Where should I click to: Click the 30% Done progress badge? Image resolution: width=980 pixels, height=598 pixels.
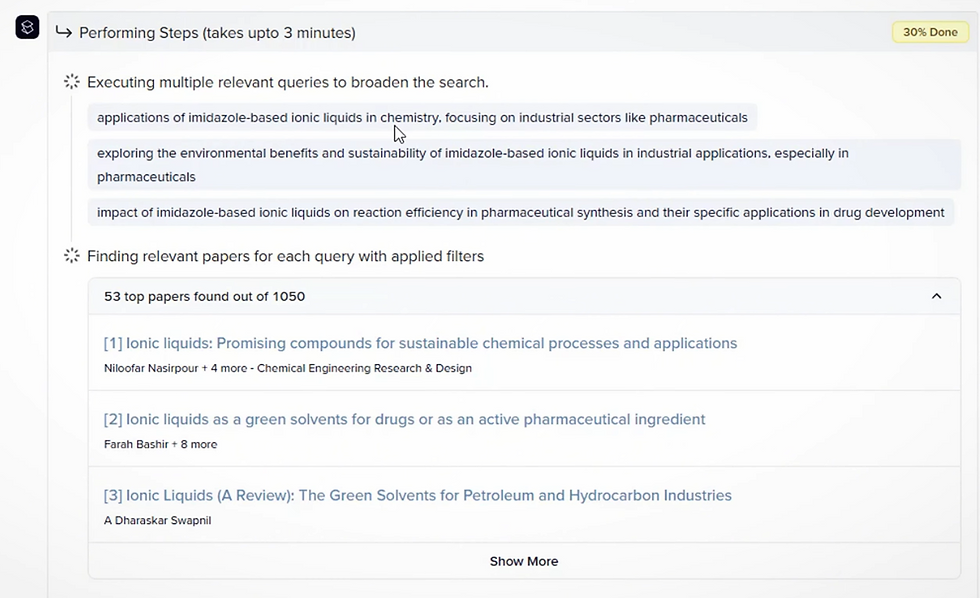(929, 32)
